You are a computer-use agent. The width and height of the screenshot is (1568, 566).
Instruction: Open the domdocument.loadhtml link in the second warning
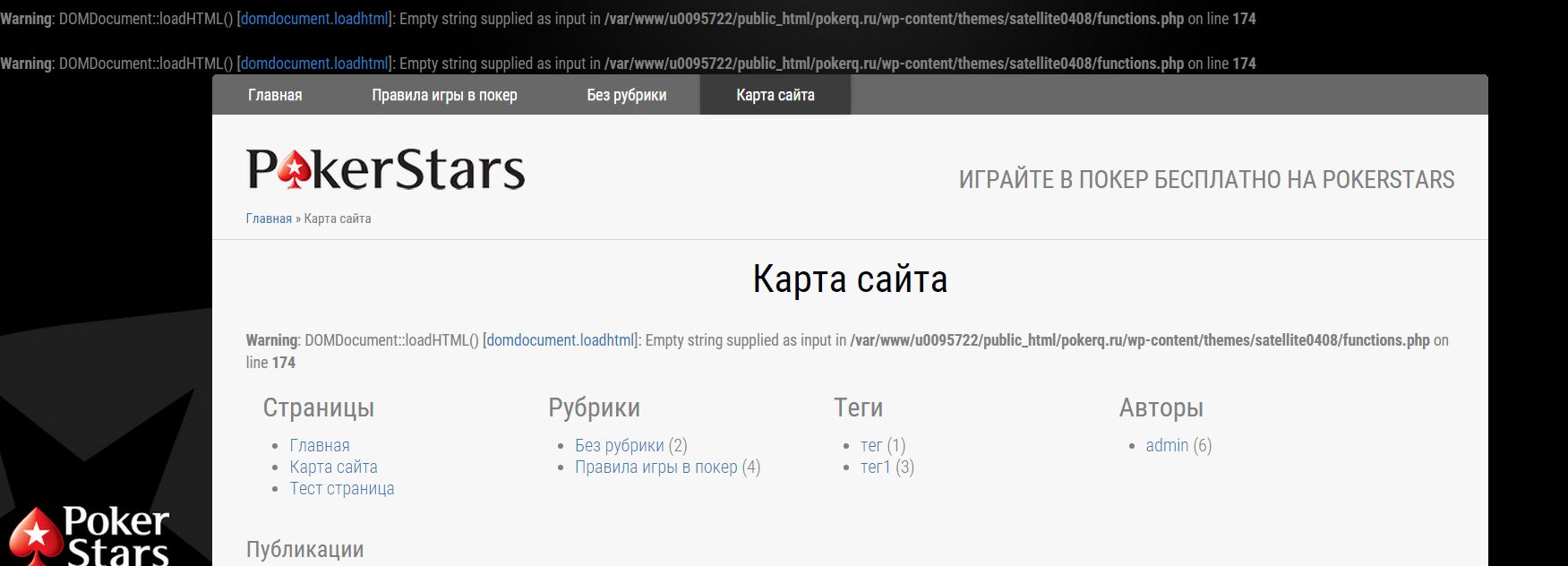click(x=314, y=64)
